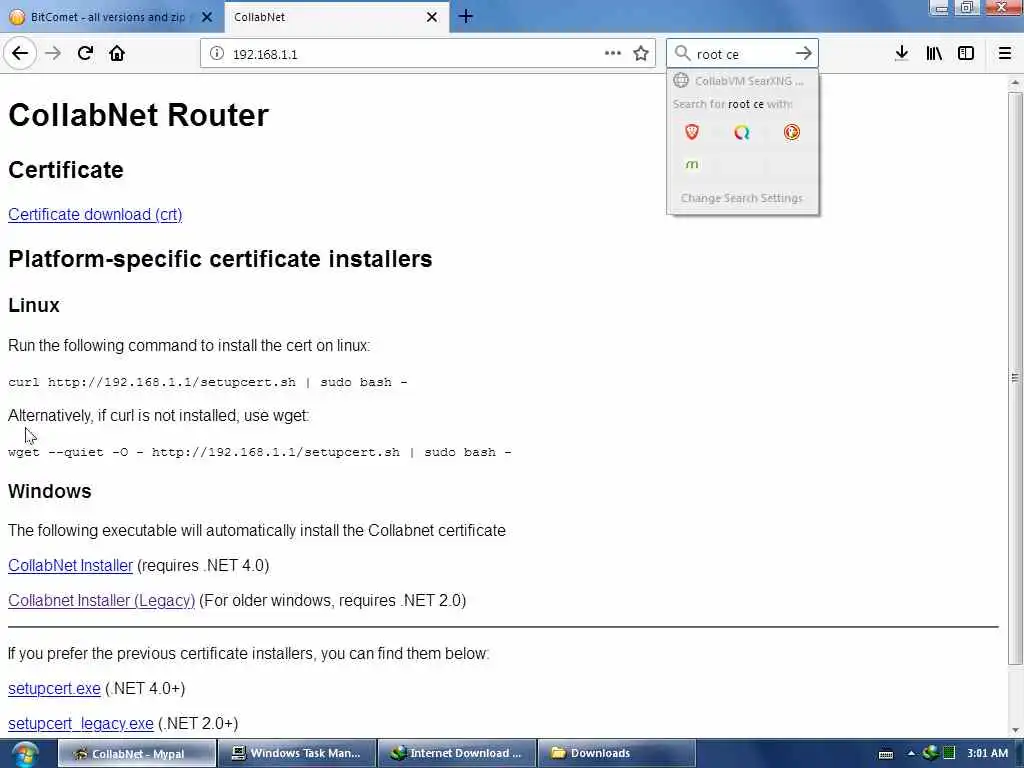The width and height of the screenshot is (1024, 768).
Task: Click the search box containing root ce
Action: pyautogui.click(x=741, y=54)
